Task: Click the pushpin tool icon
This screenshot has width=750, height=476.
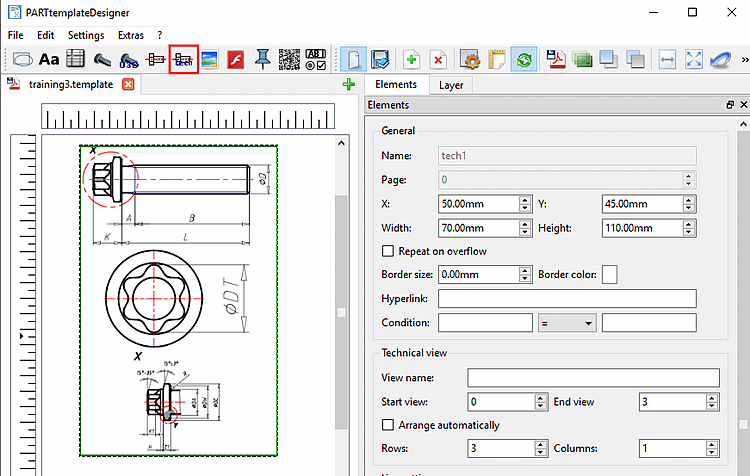Action: point(263,60)
